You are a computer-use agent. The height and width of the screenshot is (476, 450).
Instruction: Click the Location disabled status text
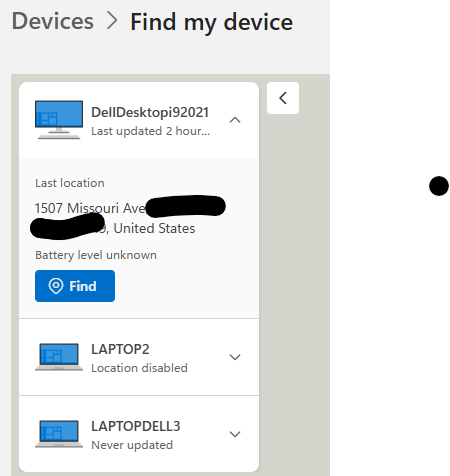[x=139, y=368]
